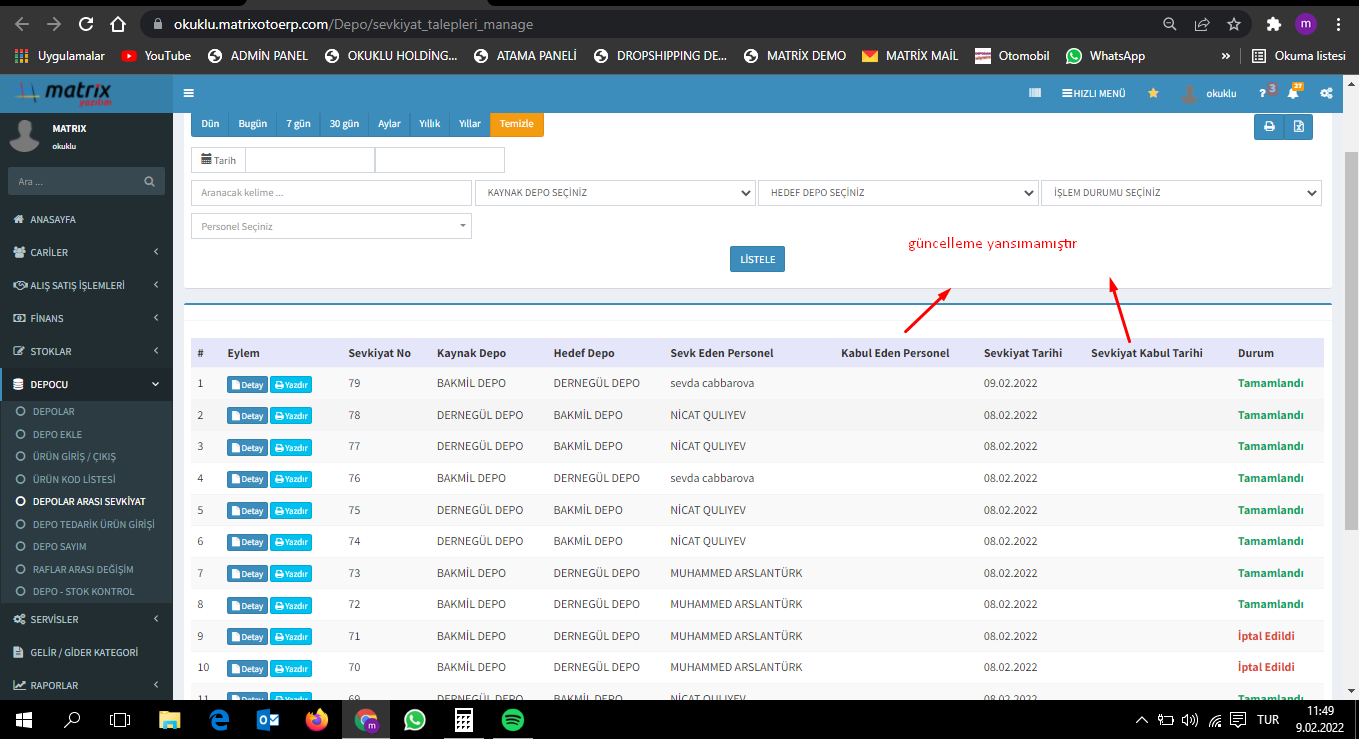Click the help question mark icon
This screenshot has height=739, width=1359.
point(1263,93)
